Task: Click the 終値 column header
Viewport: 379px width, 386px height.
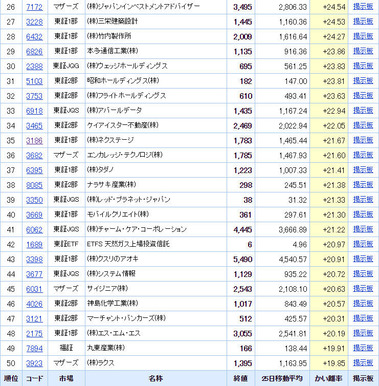Action: click(240, 378)
